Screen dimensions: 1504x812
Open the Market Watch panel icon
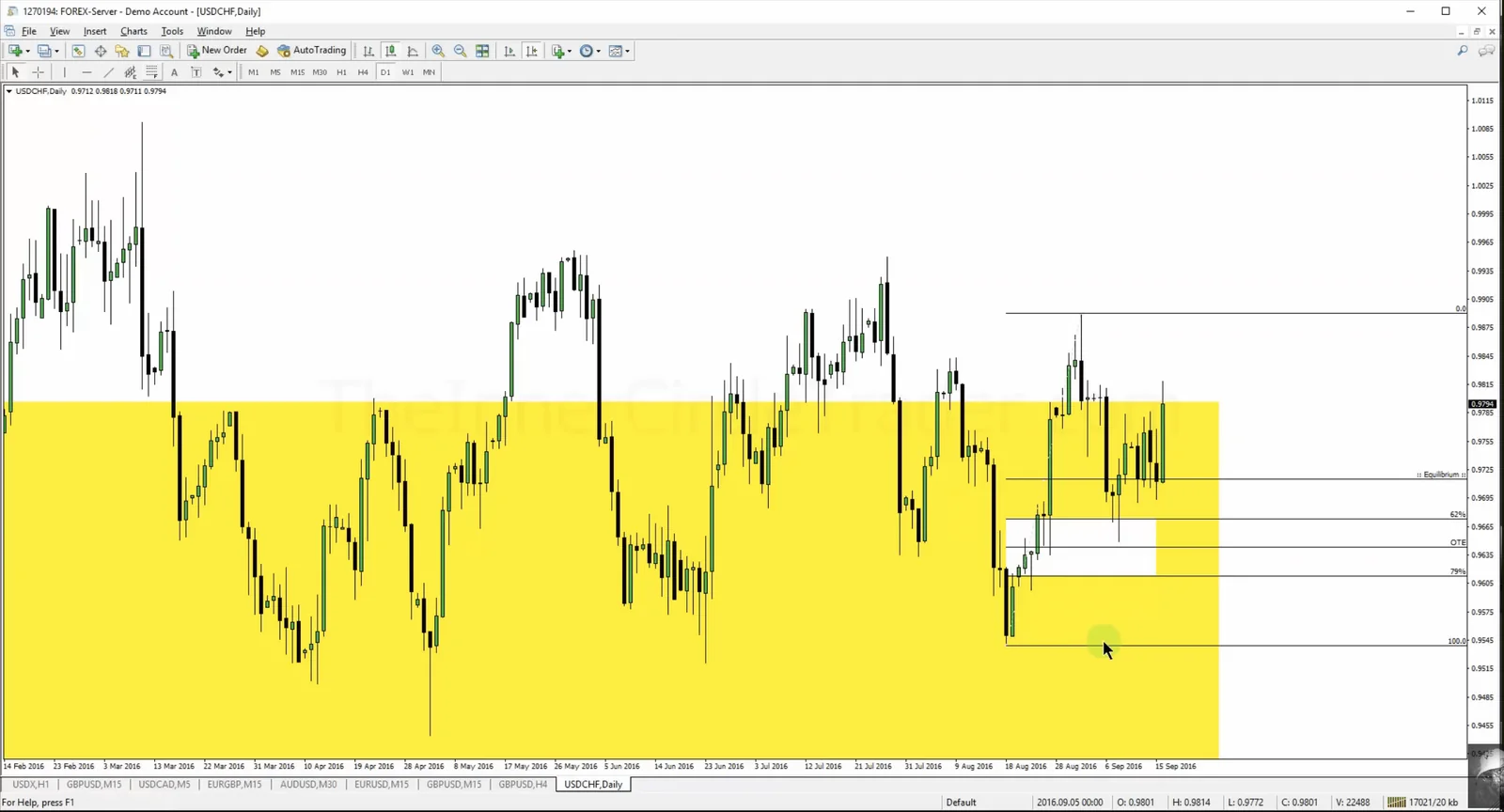(78, 51)
